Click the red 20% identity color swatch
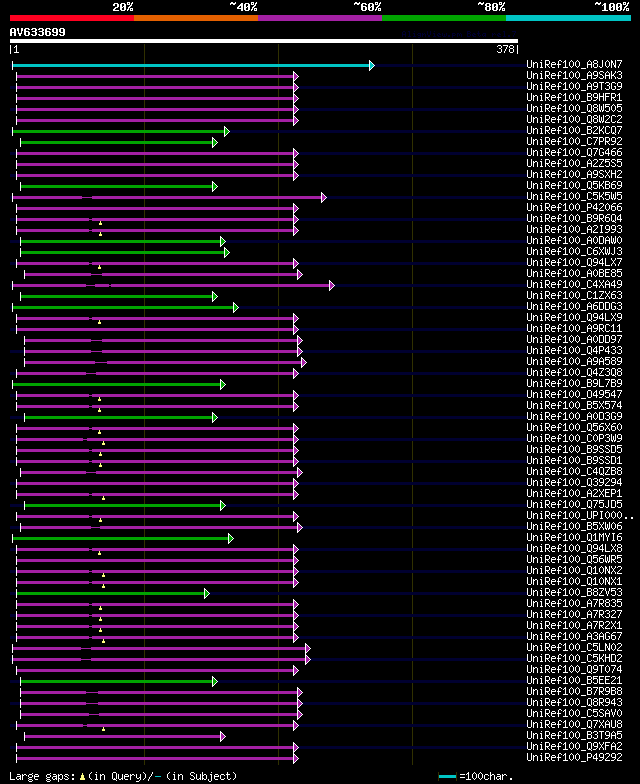This screenshot has height=784, width=640. [x=72, y=18]
